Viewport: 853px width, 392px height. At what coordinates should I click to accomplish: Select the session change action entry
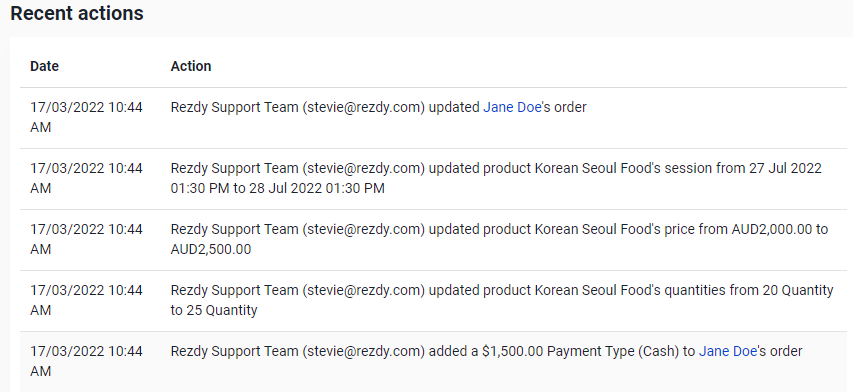point(496,178)
